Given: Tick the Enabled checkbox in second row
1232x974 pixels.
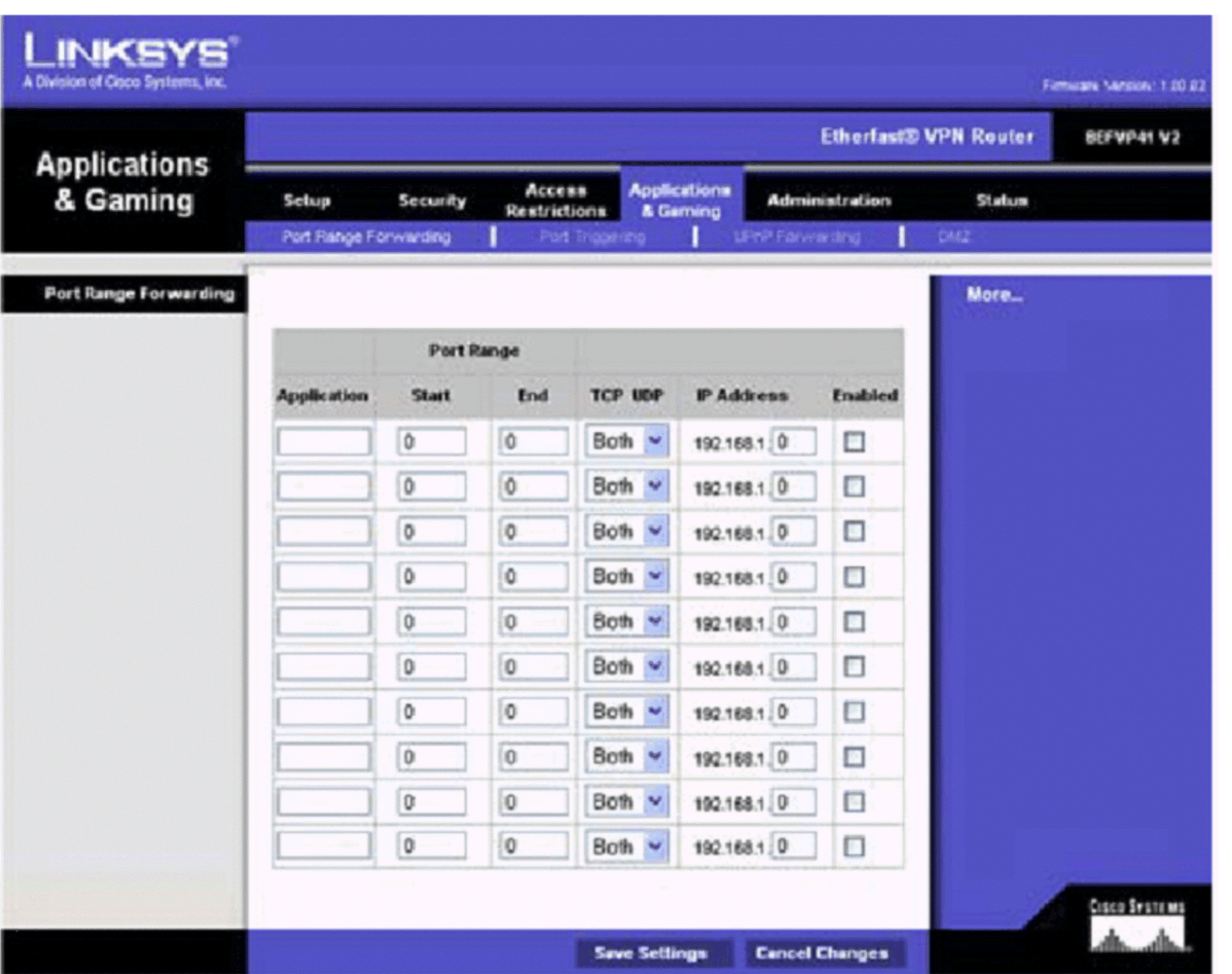Looking at the screenshot, I should pyautogui.click(x=853, y=487).
